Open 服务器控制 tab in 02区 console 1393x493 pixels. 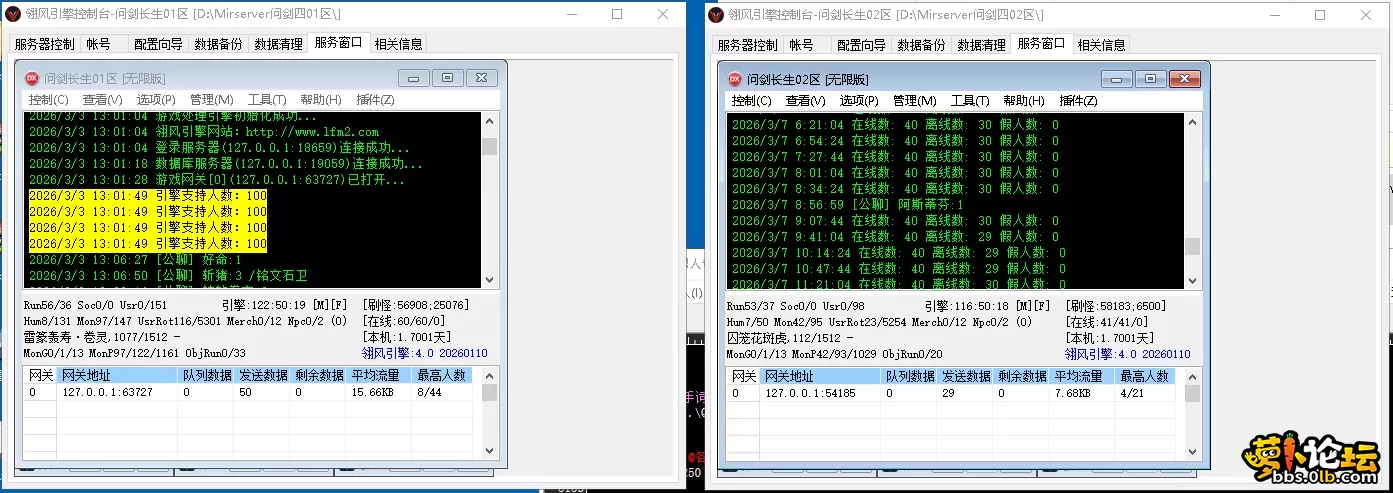746,45
